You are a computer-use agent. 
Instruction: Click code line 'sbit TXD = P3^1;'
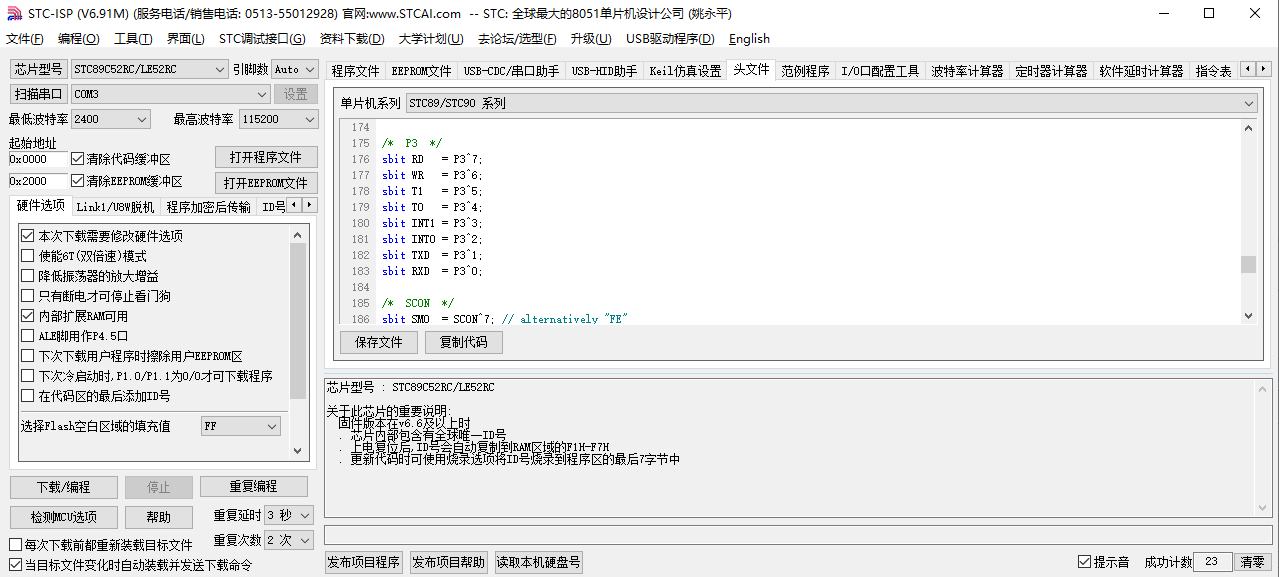pos(433,255)
